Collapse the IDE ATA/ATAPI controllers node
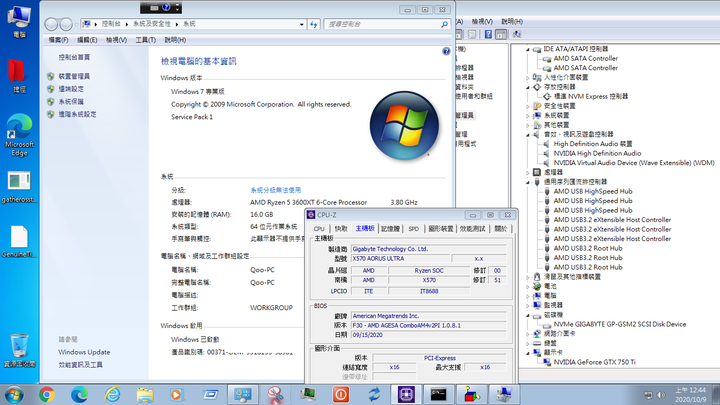Screen dimensions: 720x405 (x=528, y=49)
